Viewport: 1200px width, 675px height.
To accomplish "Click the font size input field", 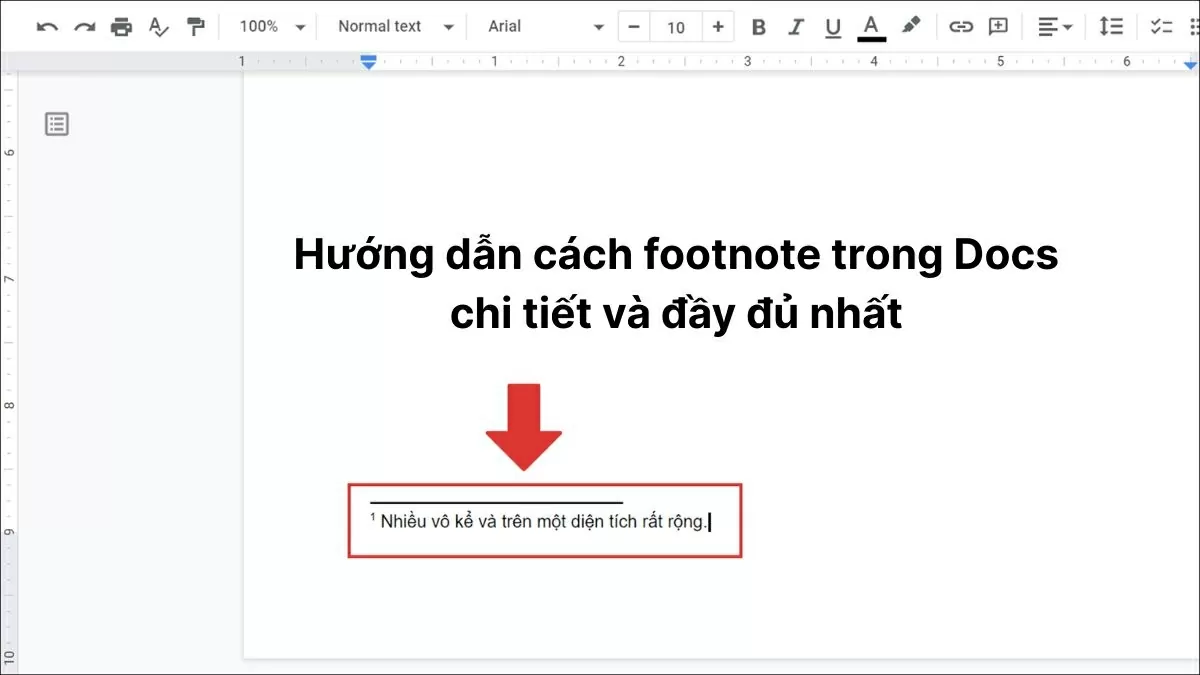I will [x=676, y=26].
